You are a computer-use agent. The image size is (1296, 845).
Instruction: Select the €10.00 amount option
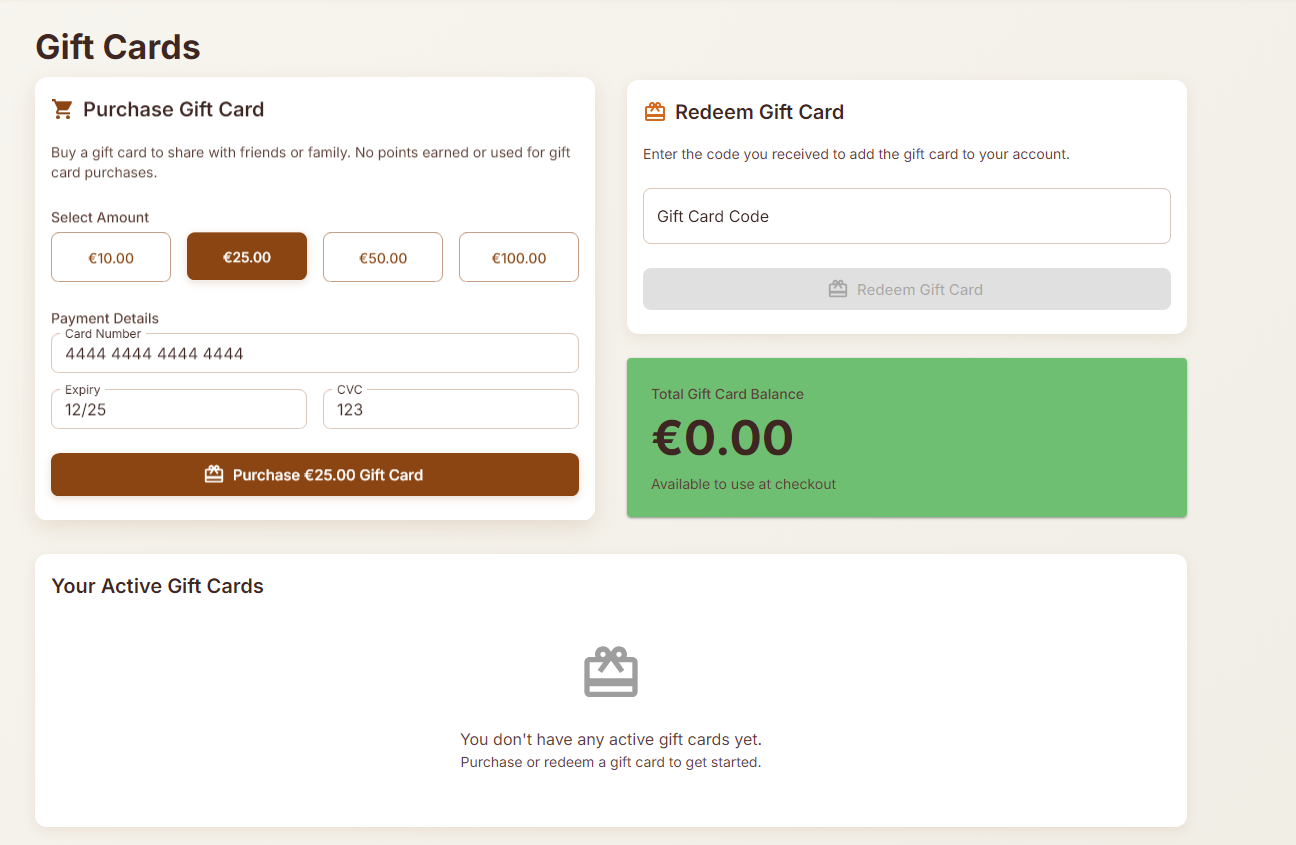111,257
